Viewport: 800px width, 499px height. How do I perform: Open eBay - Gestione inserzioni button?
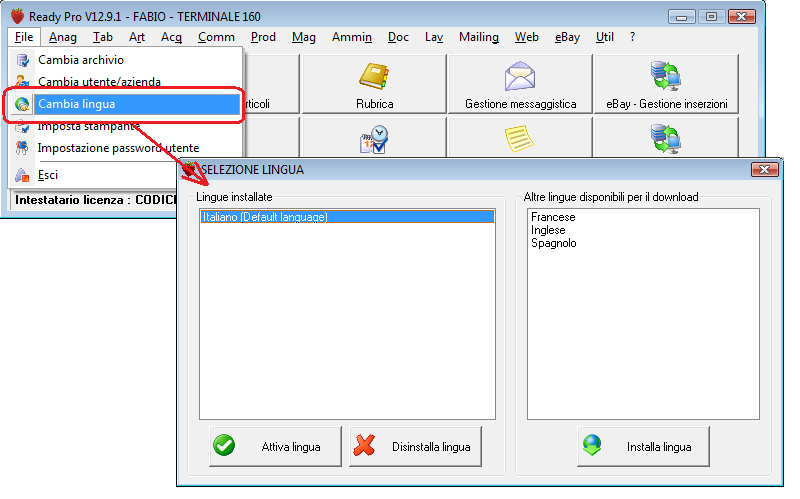tap(666, 84)
